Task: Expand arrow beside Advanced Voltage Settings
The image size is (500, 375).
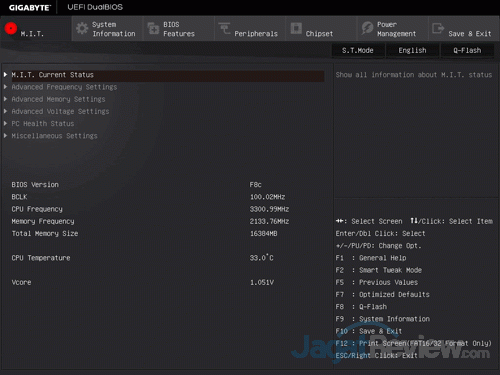Action: coord(5,111)
